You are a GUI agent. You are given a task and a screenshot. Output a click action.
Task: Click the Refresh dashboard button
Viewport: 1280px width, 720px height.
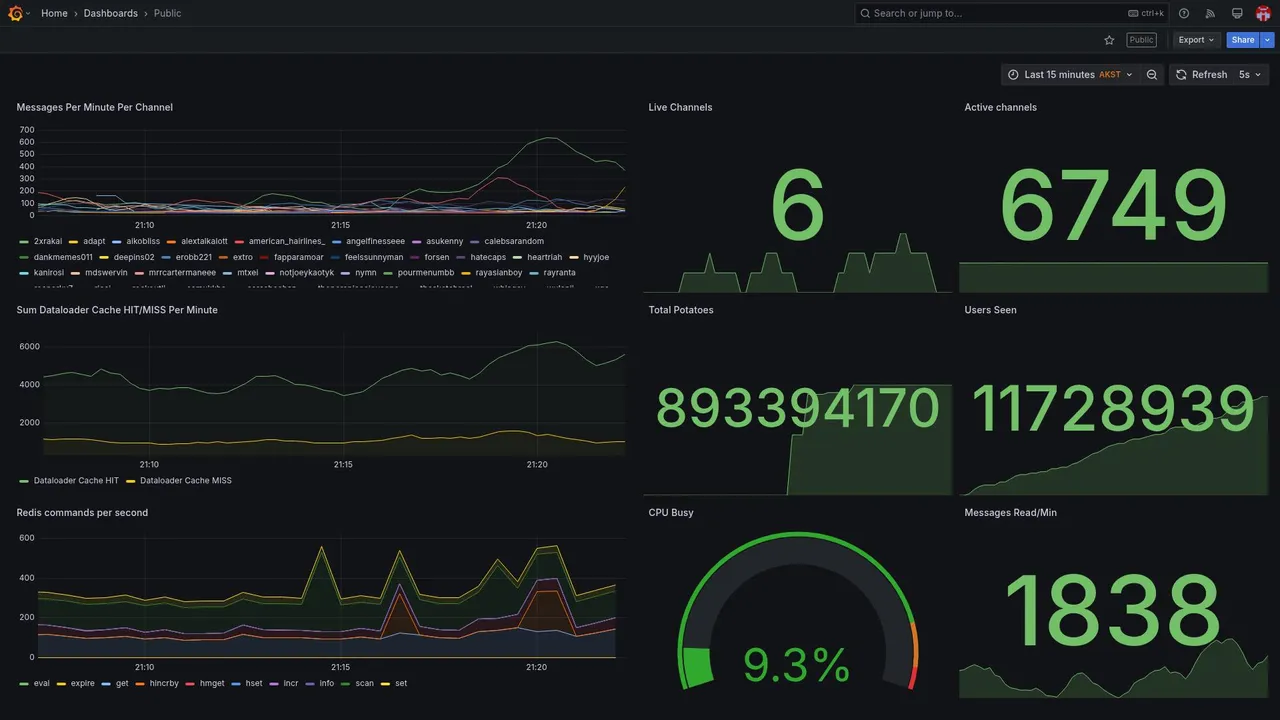point(1201,75)
